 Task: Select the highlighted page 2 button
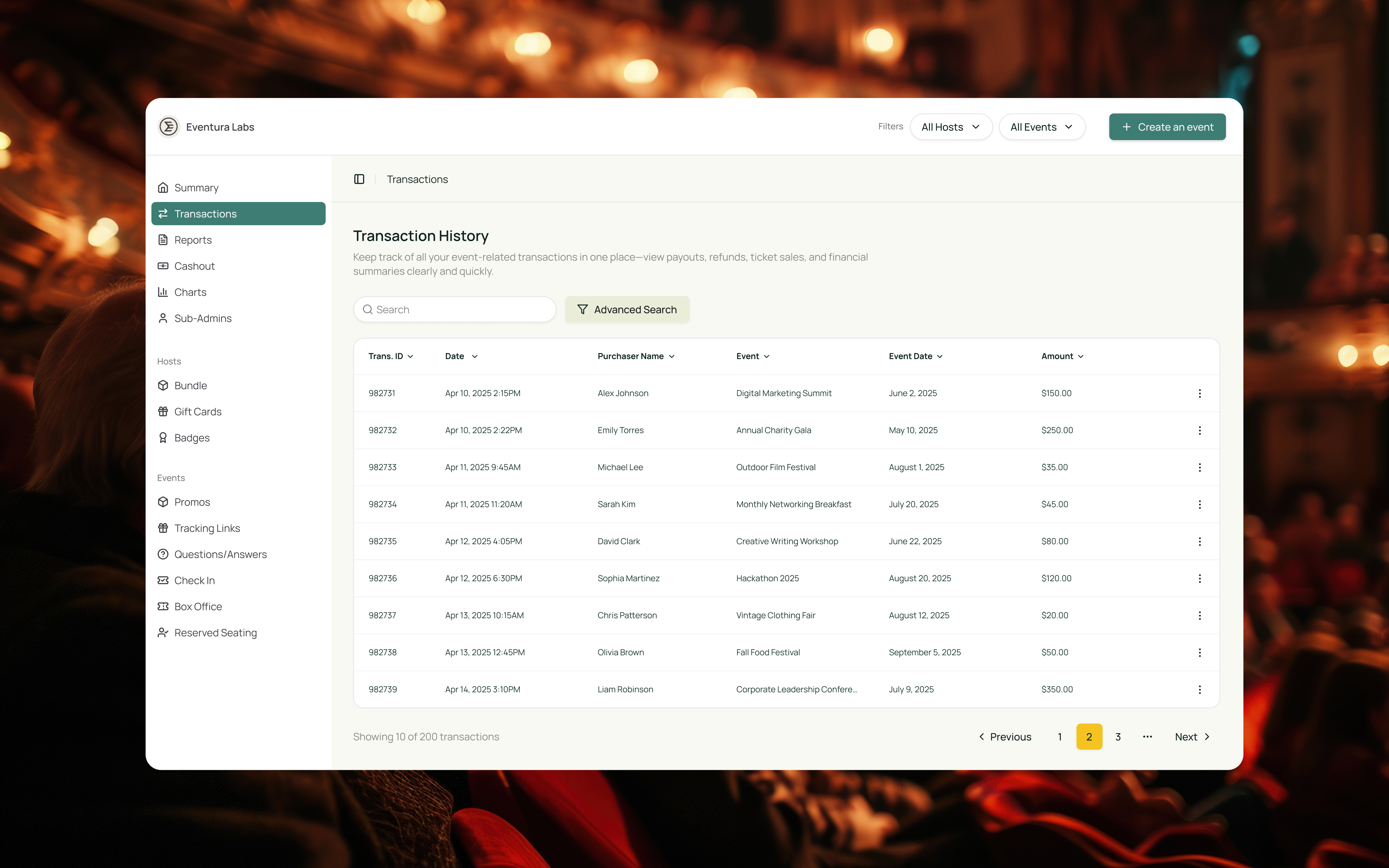coord(1089,737)
